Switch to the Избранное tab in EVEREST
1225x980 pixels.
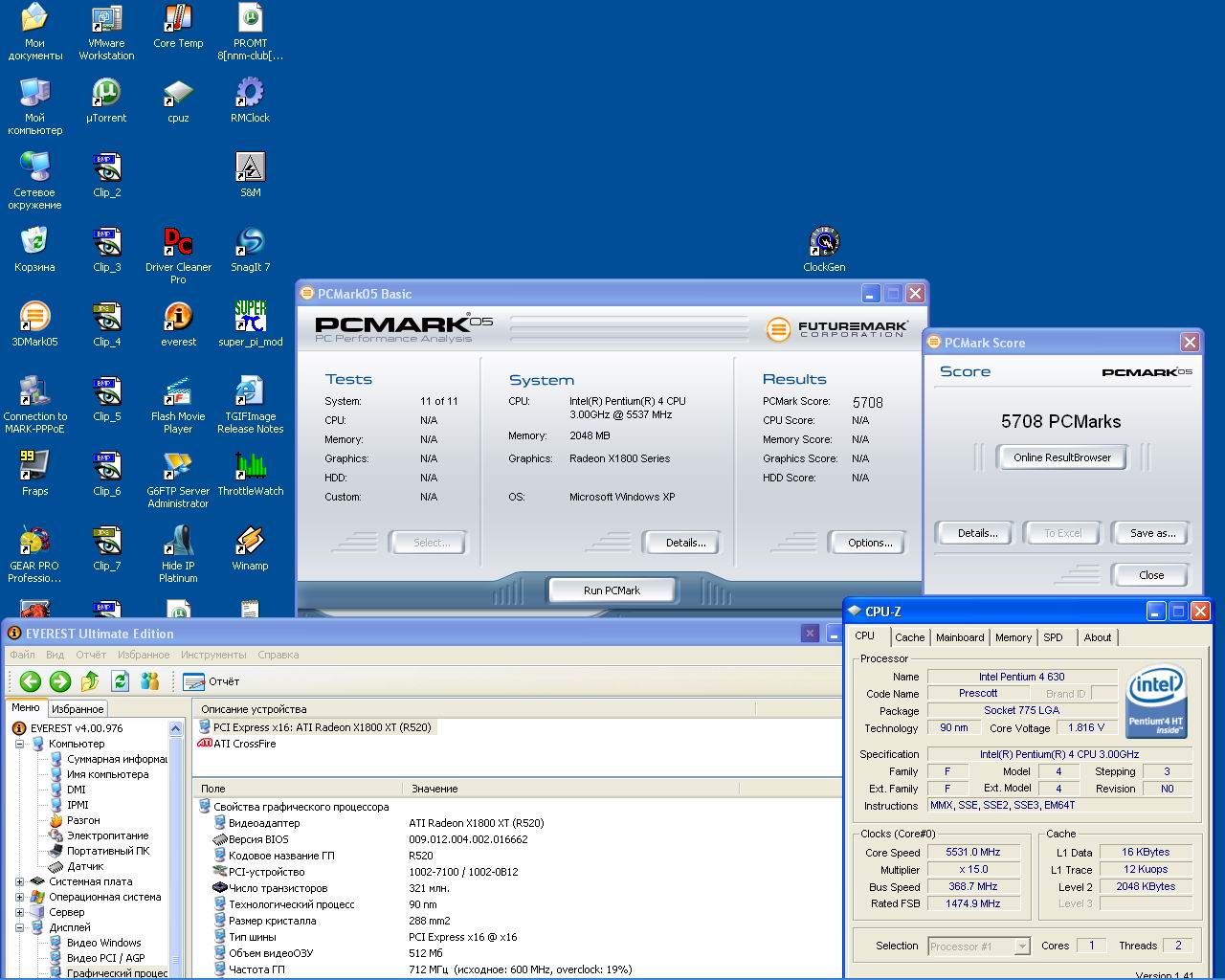click(x=78, y=709)
